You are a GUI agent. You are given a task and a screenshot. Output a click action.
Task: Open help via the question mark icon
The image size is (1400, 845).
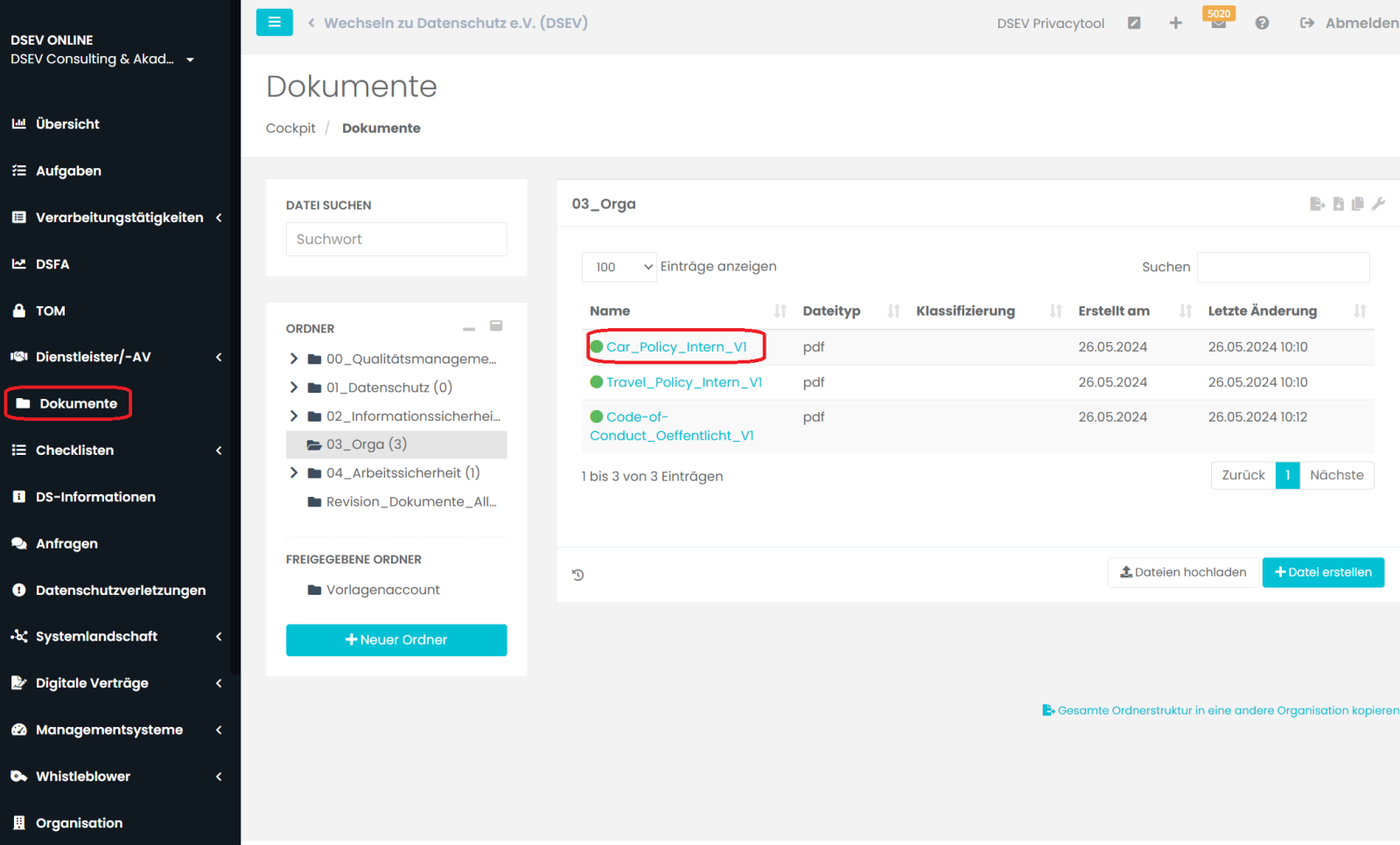point(1262,23)
